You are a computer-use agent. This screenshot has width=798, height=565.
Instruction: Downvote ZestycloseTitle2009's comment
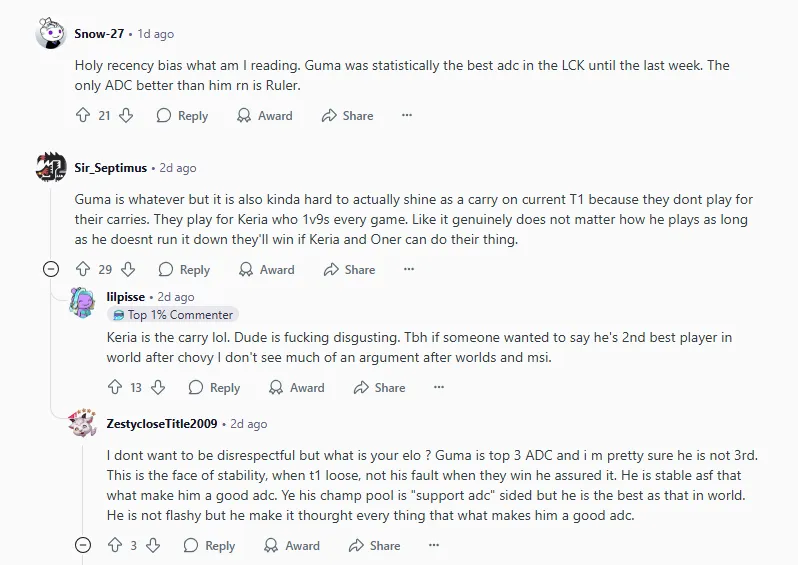point(152,546)
